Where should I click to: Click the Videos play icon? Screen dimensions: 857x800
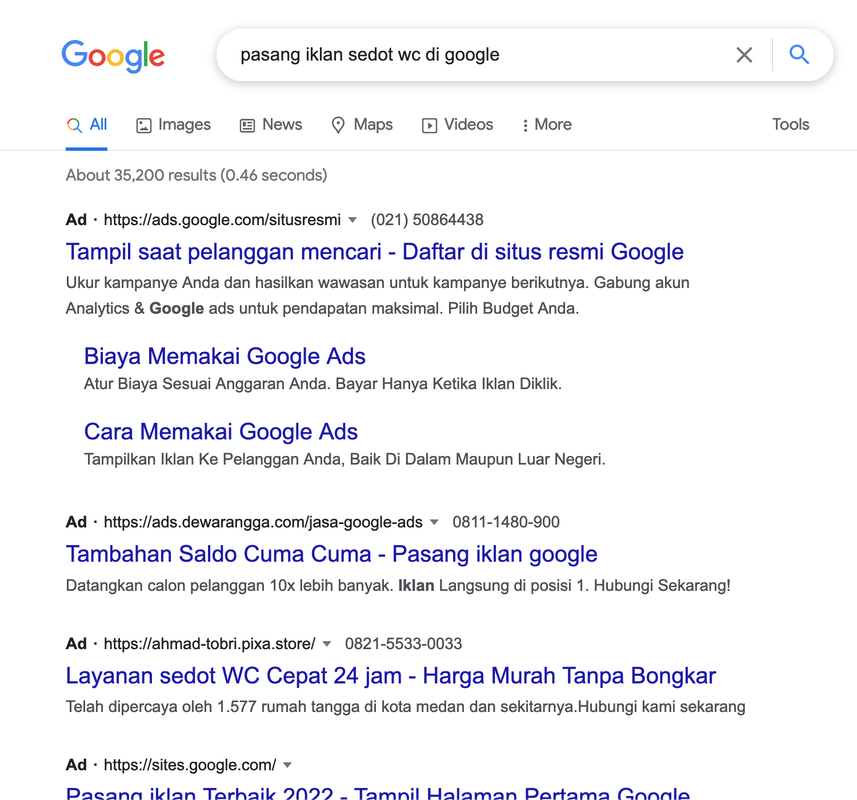pos(430,125)
